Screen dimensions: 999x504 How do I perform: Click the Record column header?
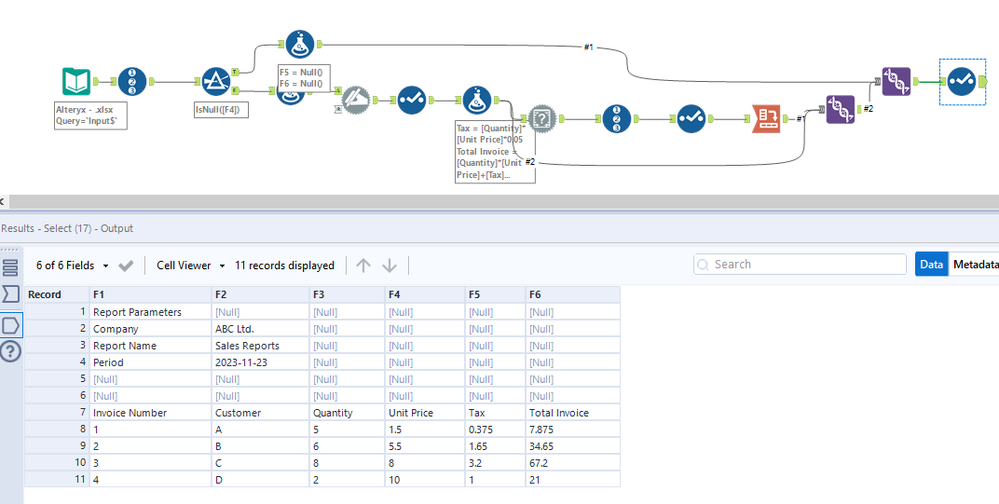(x=57, y=294)
